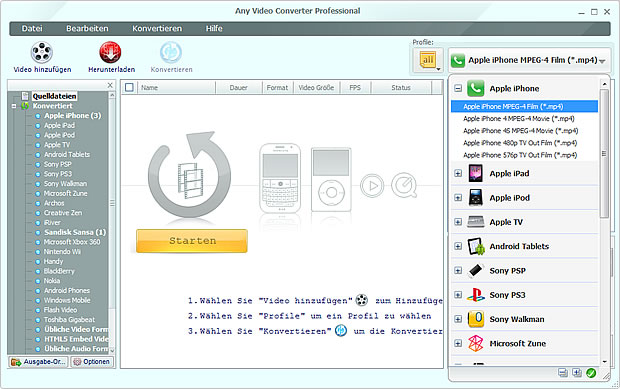Click the profile list scroll-down arrow
The width and height of the screenshot is (620, 389).
pyautogui.click(x=604, y=361)
